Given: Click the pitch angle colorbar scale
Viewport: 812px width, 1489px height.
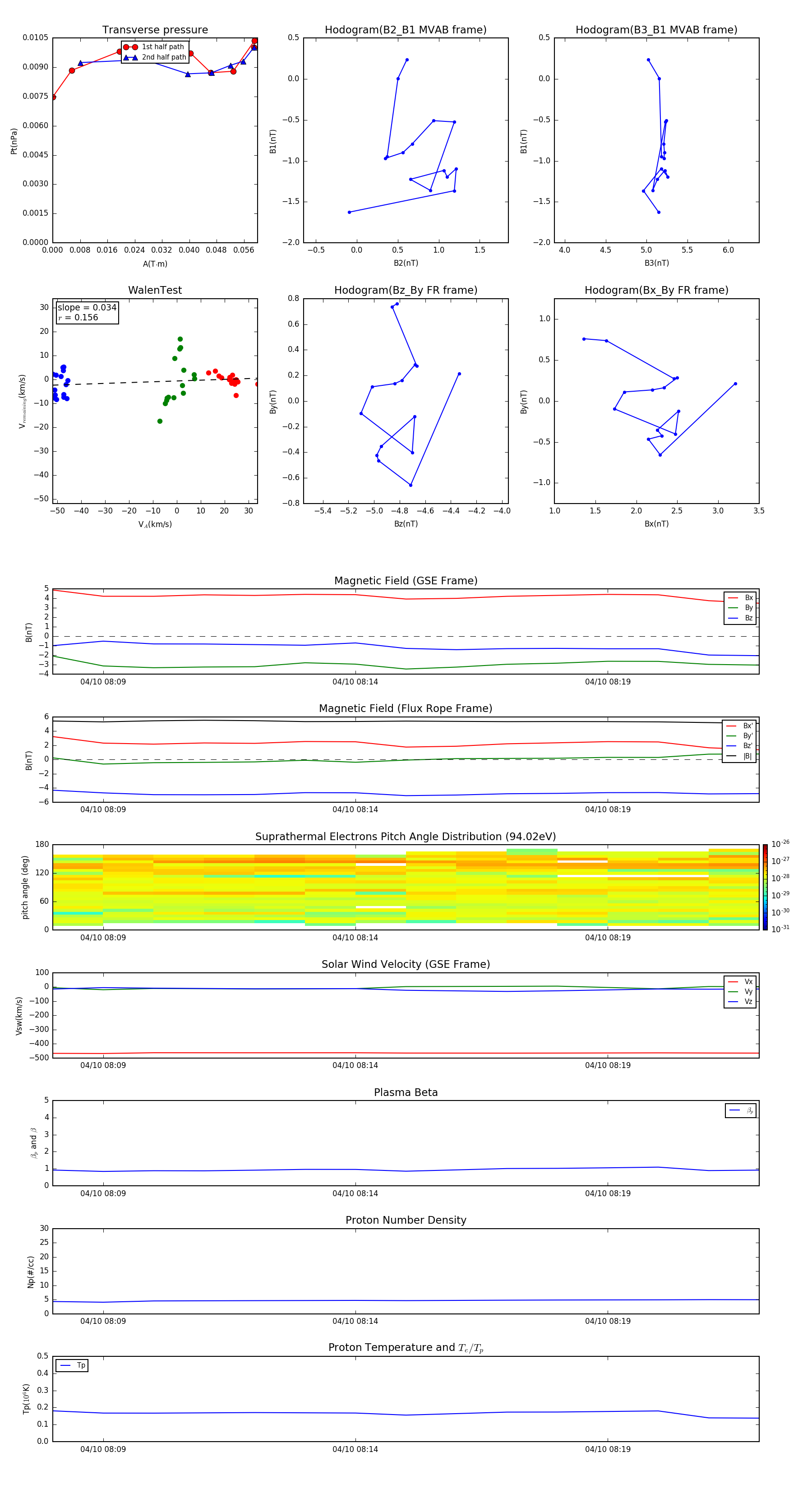Looking at the screenshot, I should tap(765, 887).
